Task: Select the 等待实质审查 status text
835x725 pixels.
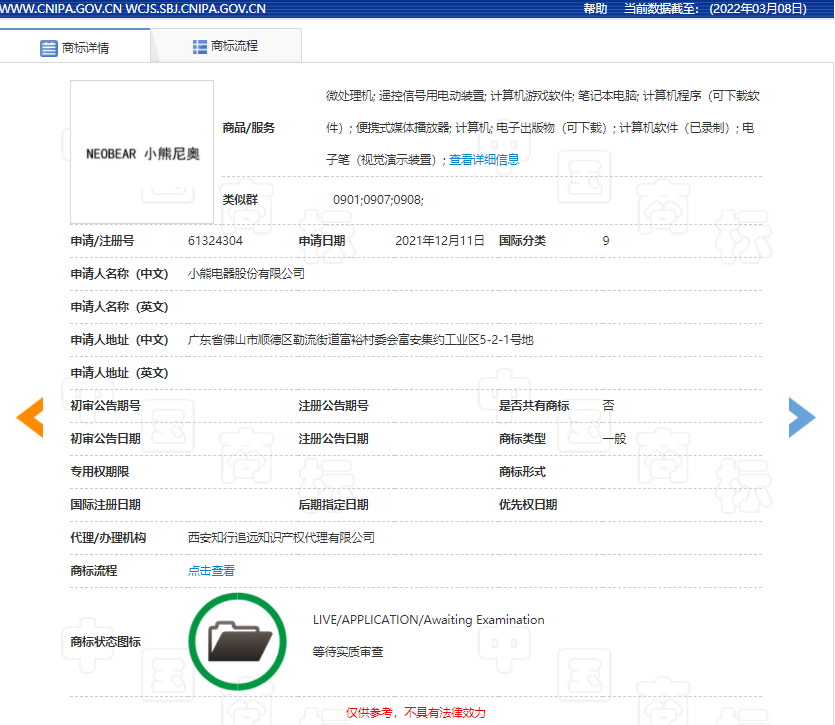Action: coord(348,651)
